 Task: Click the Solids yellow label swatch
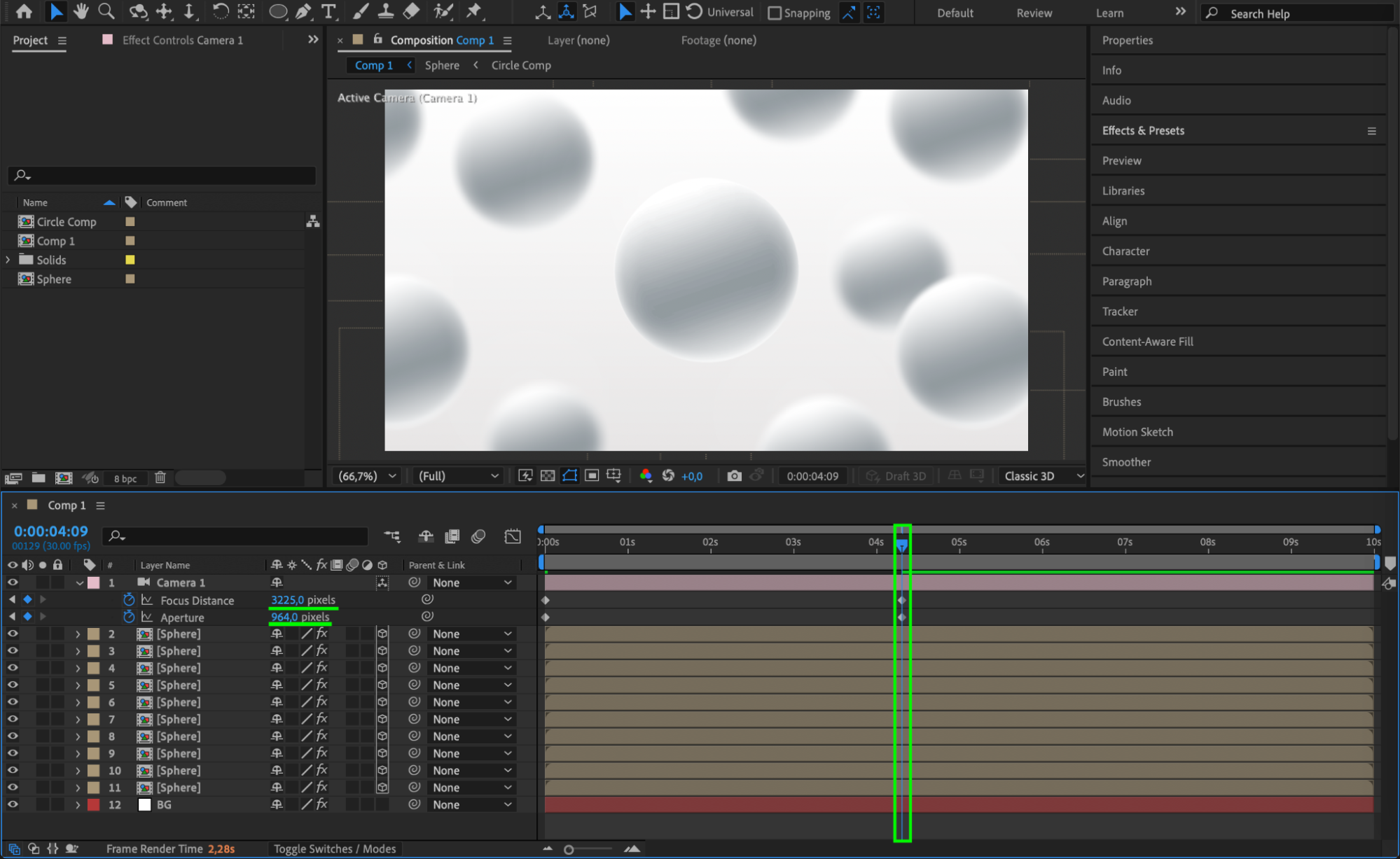130,260
